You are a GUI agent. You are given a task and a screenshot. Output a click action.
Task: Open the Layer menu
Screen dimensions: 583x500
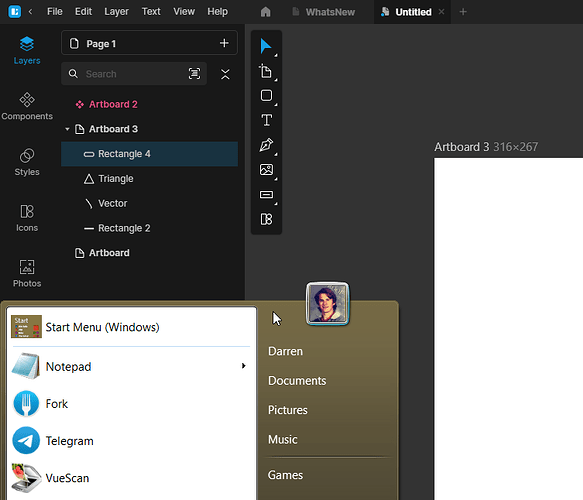coord(116,12)
